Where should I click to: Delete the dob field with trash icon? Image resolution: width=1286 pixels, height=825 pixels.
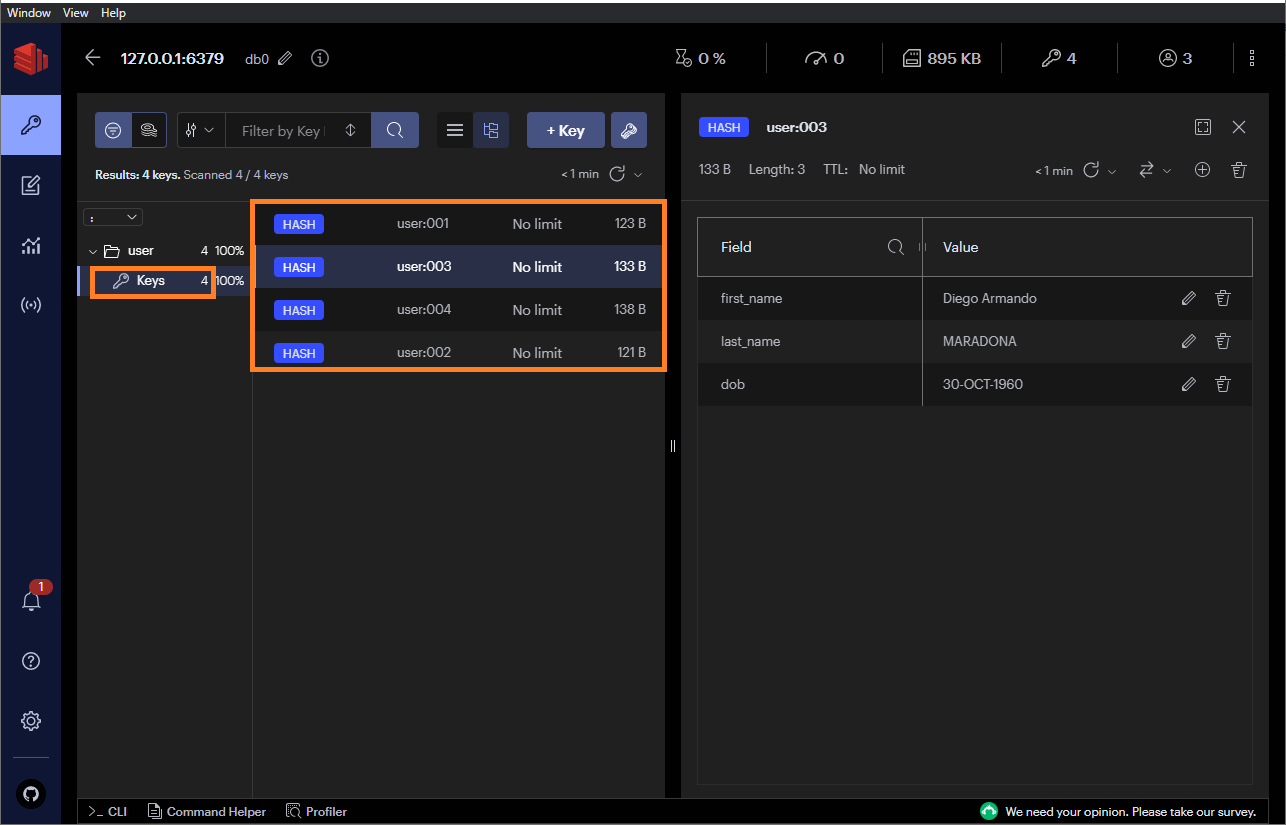[1222, 384]
